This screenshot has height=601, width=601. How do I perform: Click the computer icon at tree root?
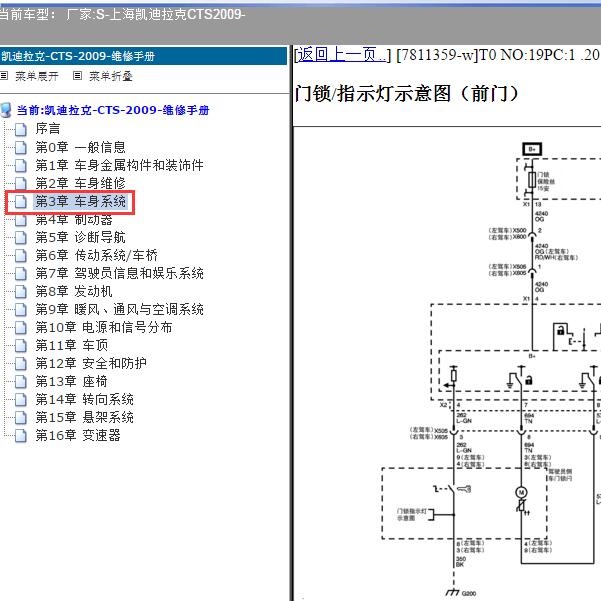tap(6, 110)
